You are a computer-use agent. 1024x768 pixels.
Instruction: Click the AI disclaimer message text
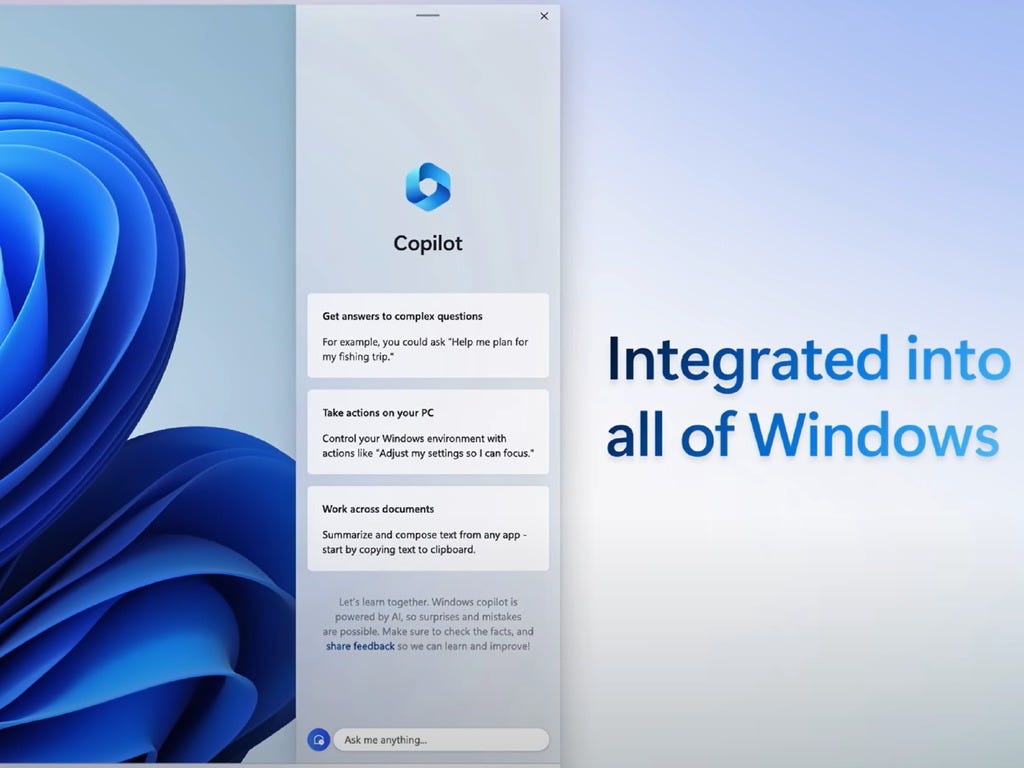[428, 624]
